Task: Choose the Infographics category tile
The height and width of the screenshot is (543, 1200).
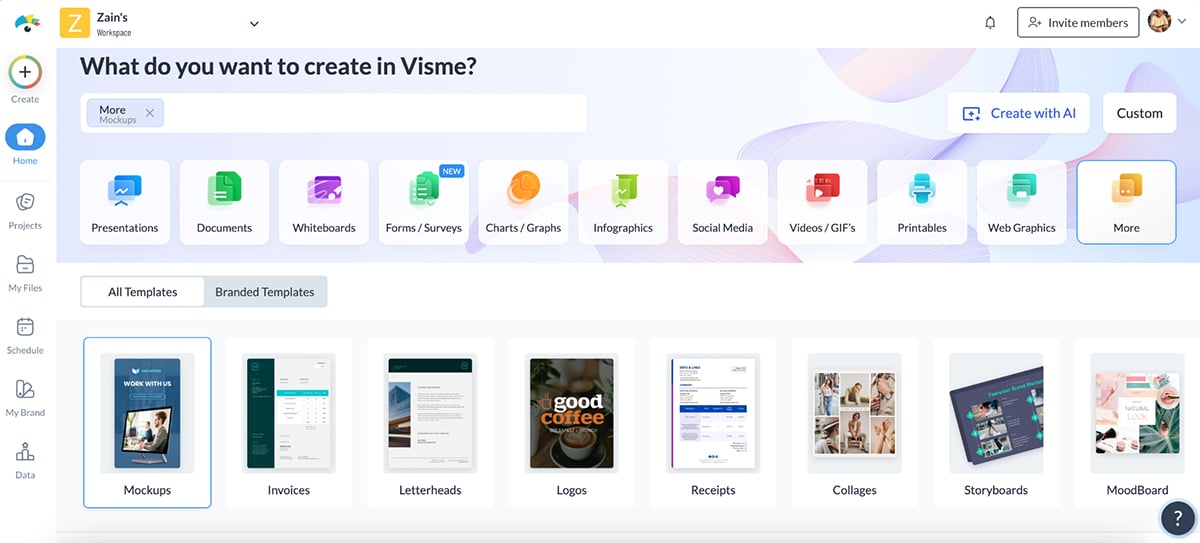Action: [x=623, y=202]
